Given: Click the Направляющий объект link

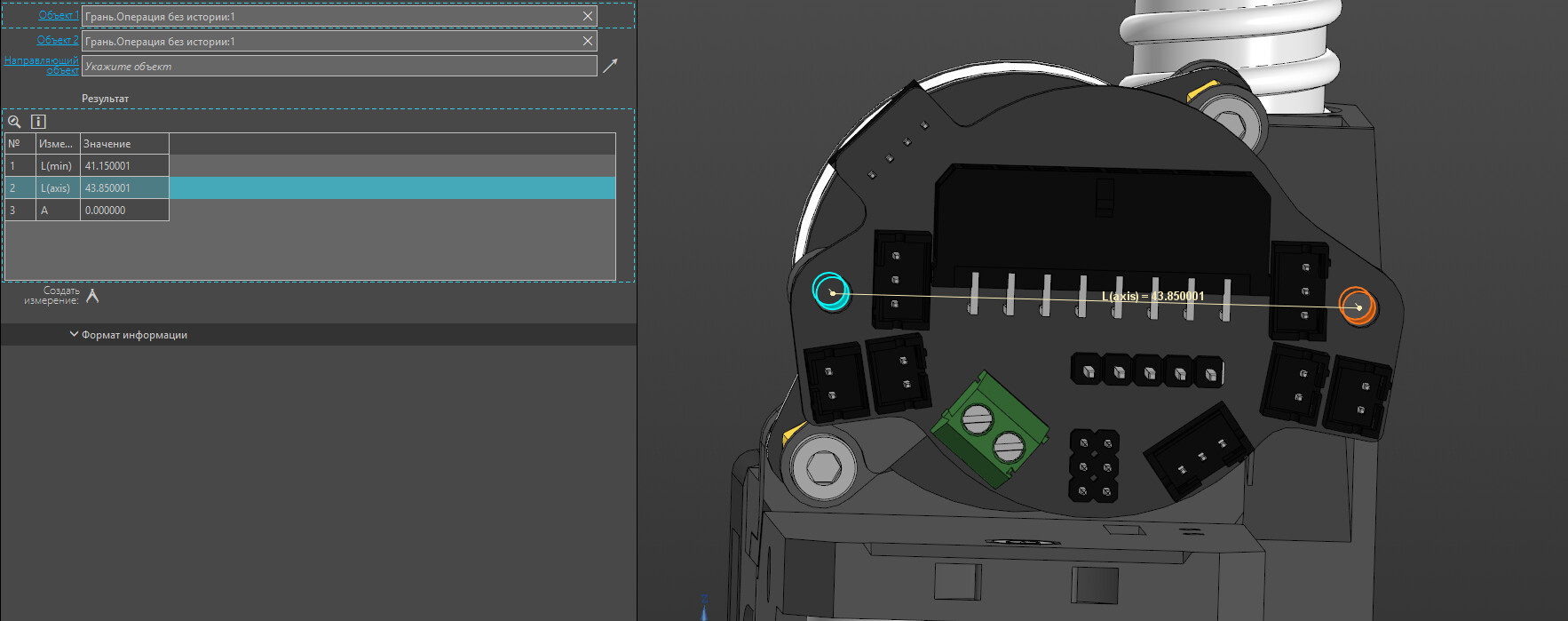Looking at the screenshot, I should (43, 65).
